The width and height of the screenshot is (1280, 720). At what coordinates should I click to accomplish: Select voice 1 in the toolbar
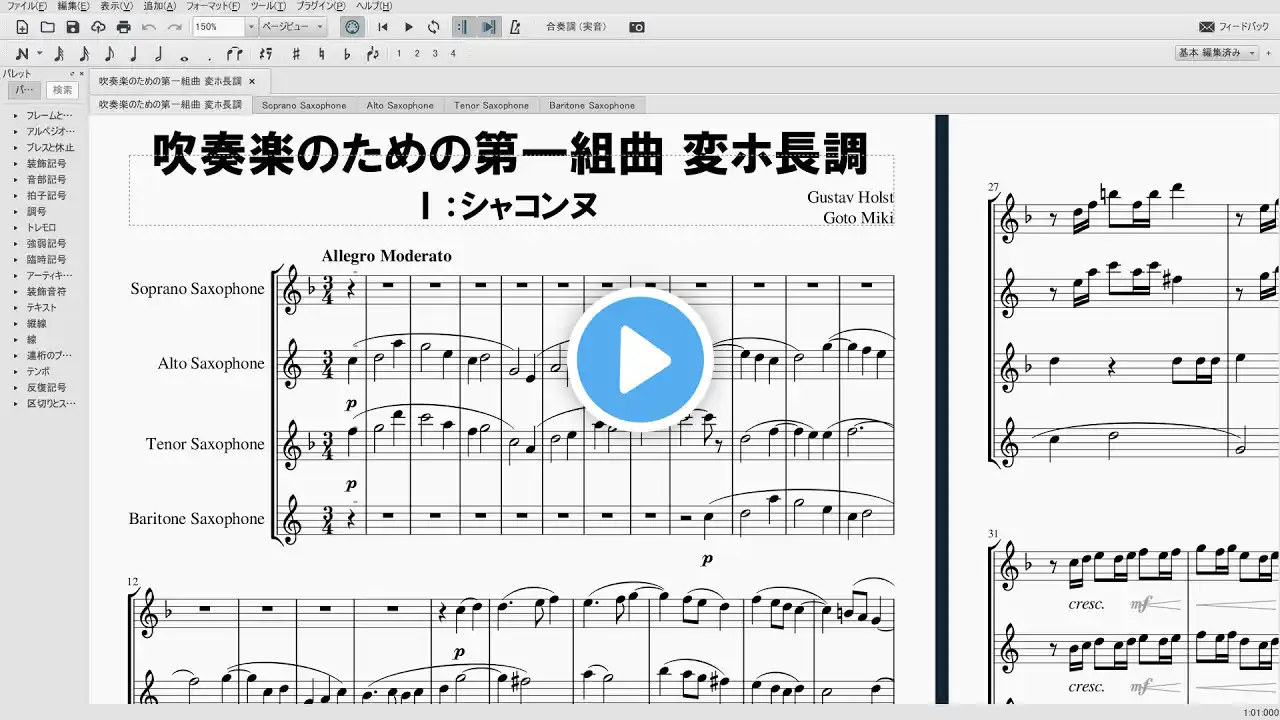[399, 53]
